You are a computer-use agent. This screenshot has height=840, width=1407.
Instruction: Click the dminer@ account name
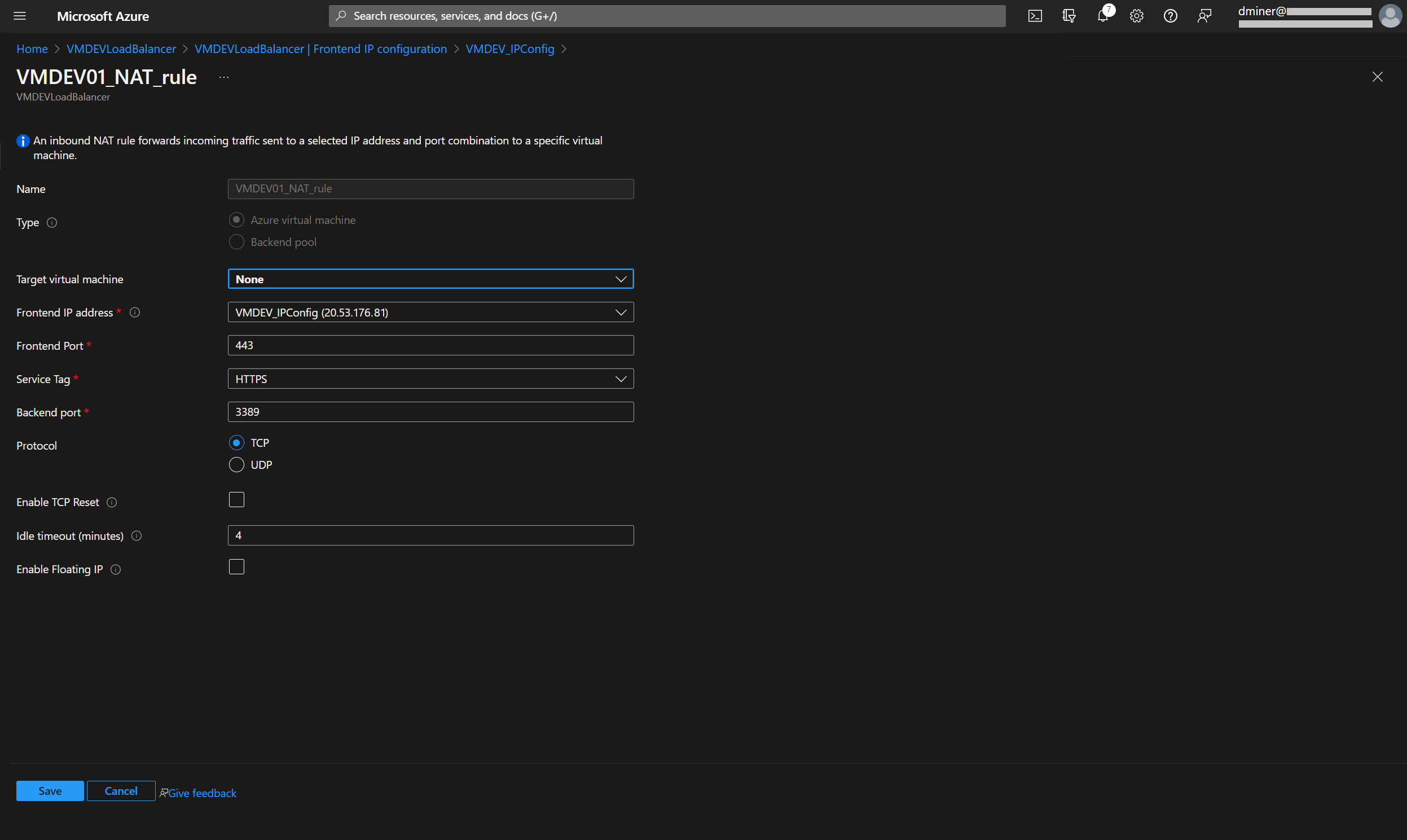pos(1262,11)
